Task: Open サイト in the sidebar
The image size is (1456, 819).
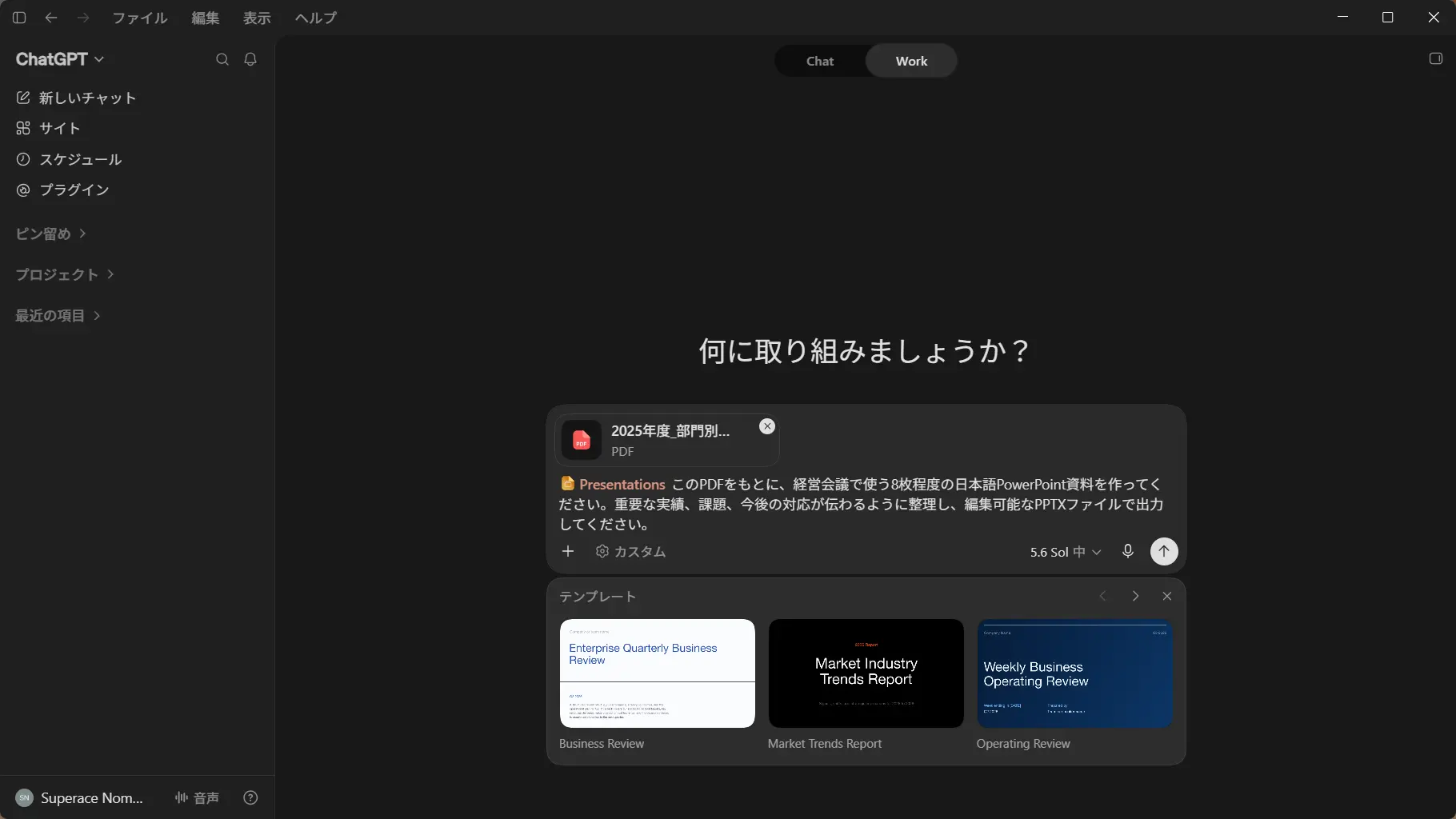Action: pos(48,128)
